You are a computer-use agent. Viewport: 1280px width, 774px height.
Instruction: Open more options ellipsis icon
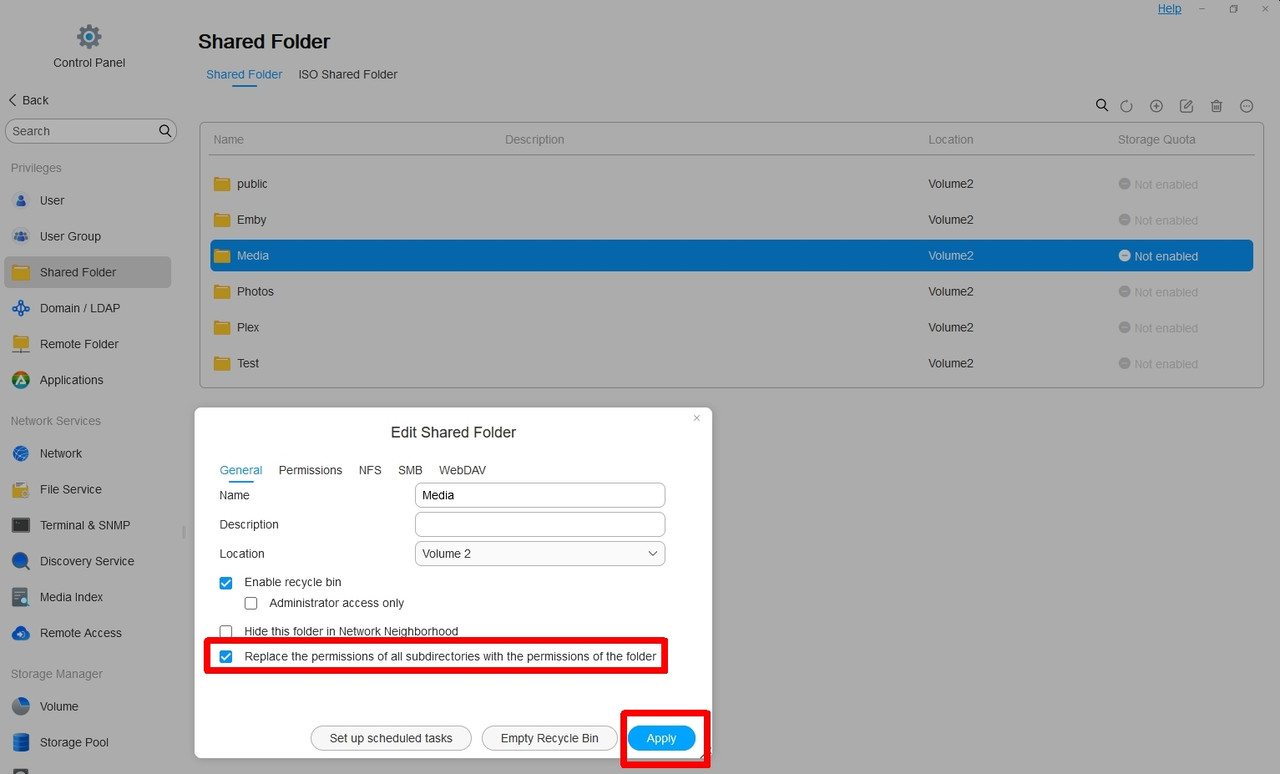coord(1246,106)
